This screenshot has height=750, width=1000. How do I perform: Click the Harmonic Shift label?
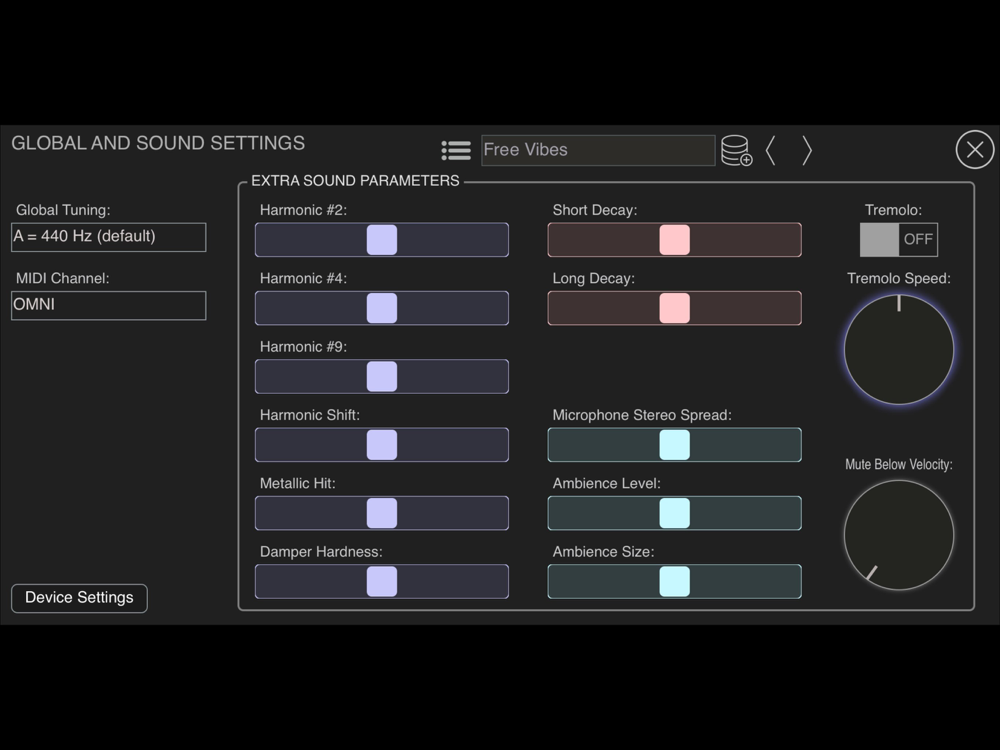point(310,415)
